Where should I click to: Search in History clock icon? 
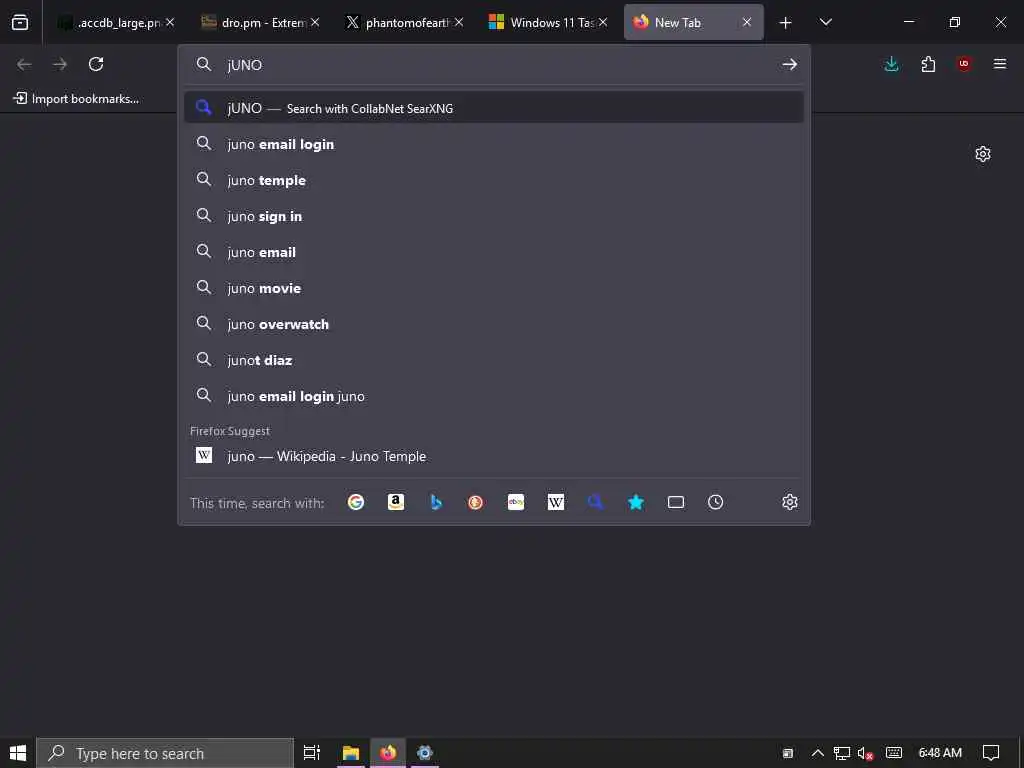point(716,502)
